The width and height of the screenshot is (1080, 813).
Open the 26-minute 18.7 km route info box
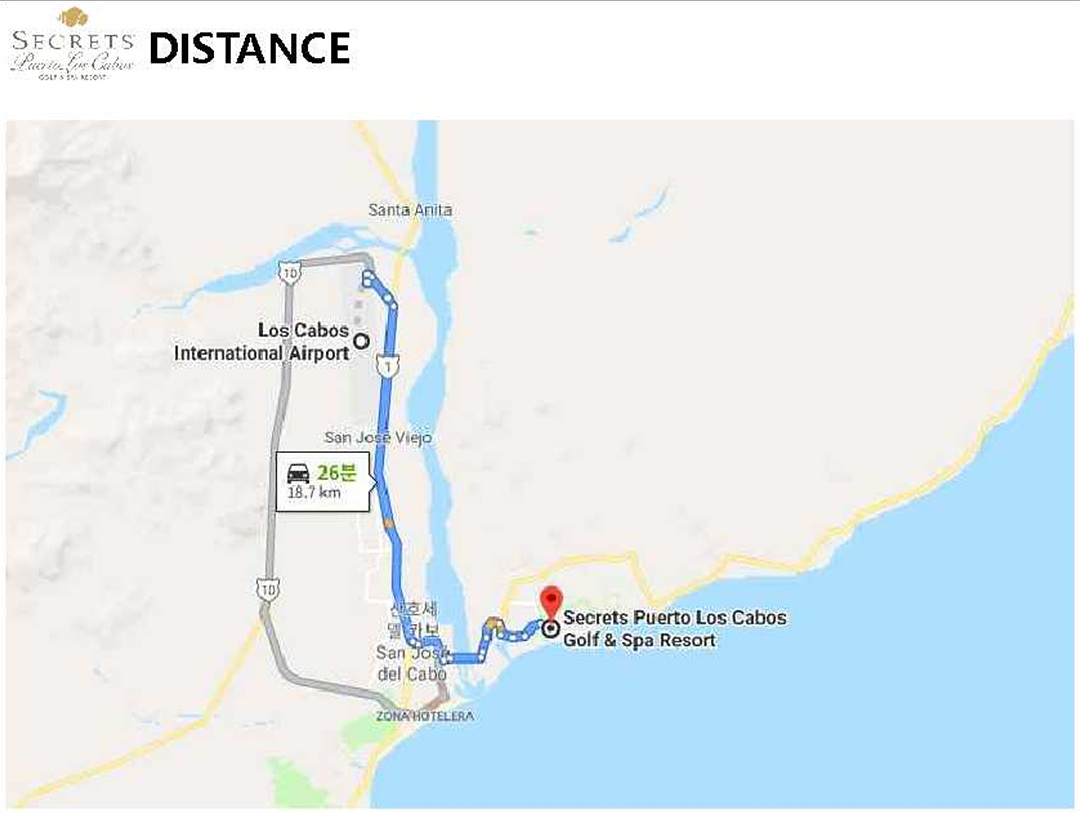(324, 482)
